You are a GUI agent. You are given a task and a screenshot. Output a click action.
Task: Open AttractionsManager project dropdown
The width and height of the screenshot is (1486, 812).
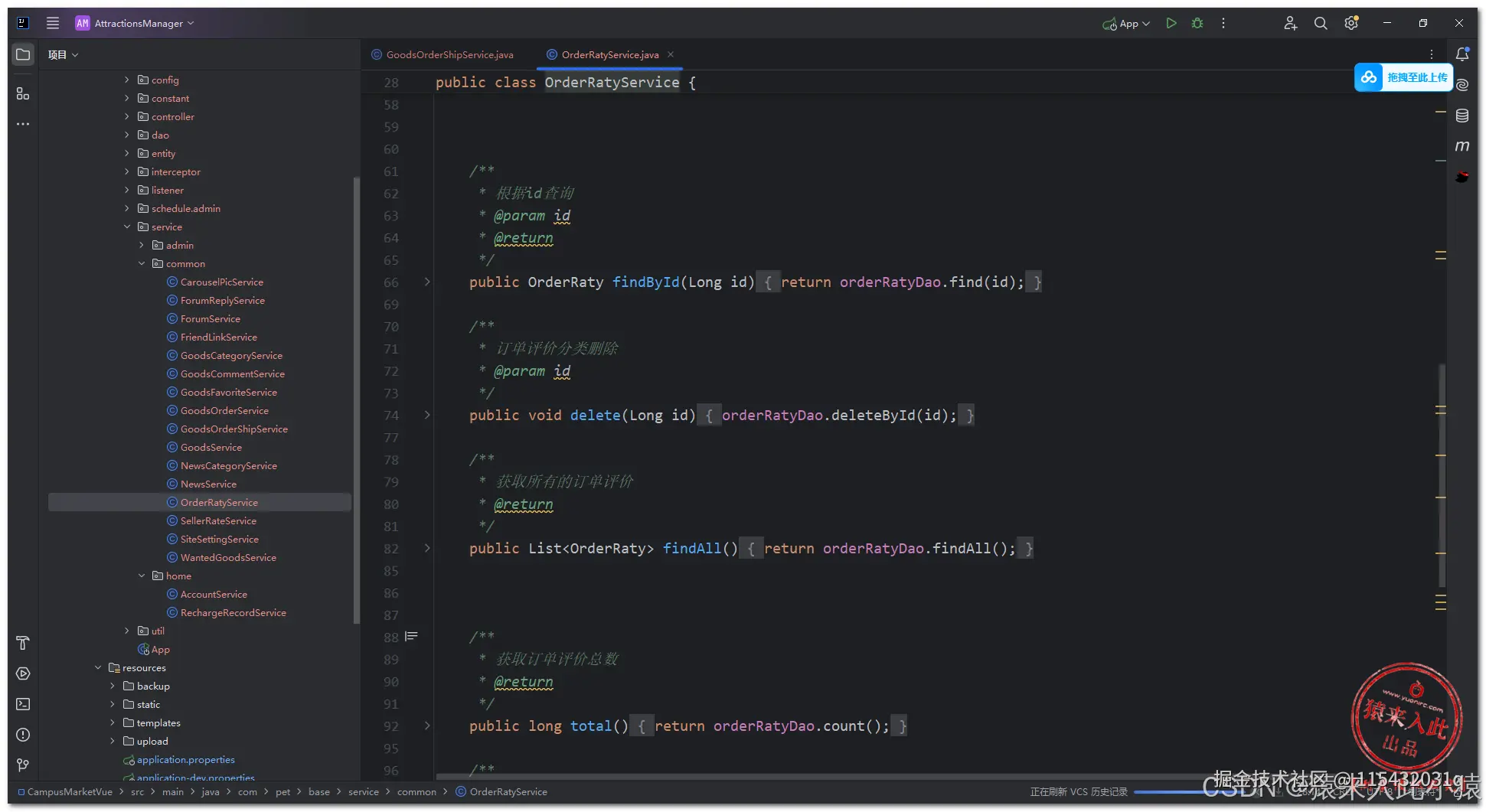(135, 23)
